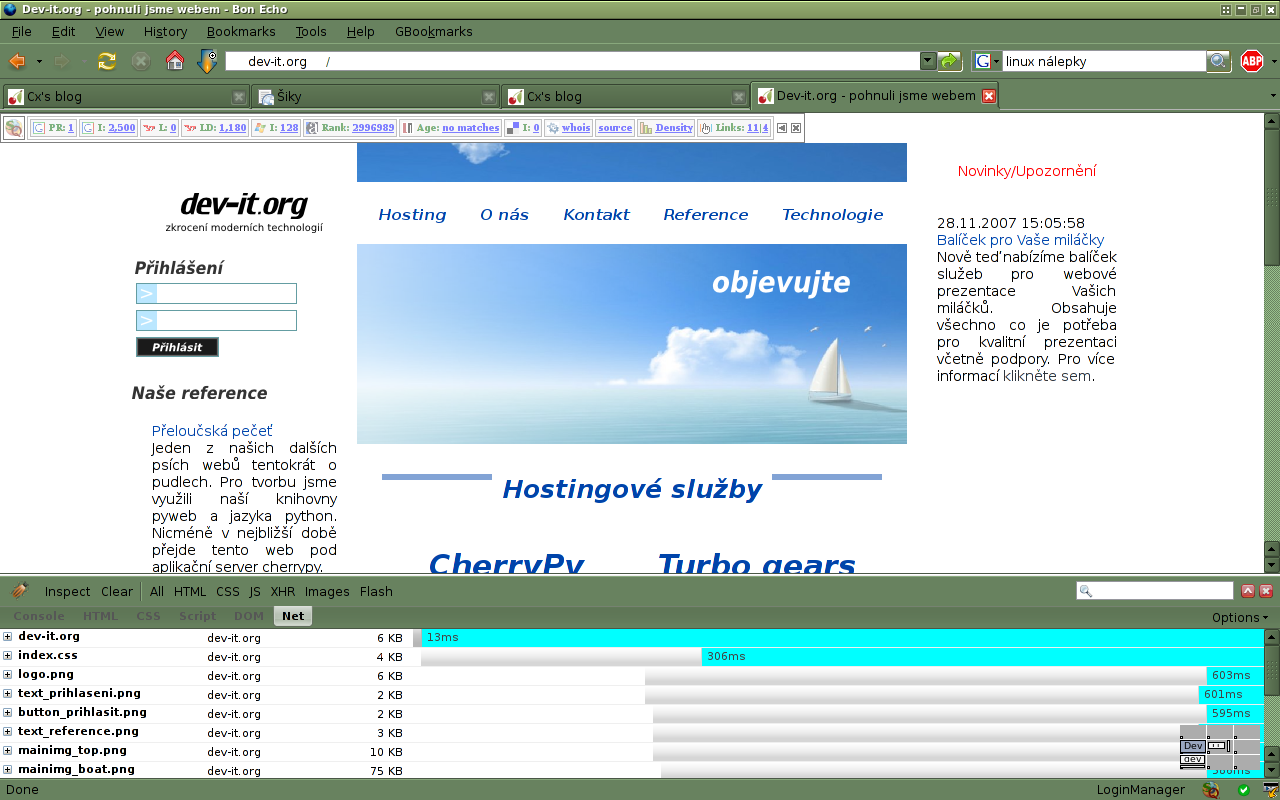This screenshot has width=1280, height=800.
Task: Click the Reload page icon
Action: coord(106,61)
